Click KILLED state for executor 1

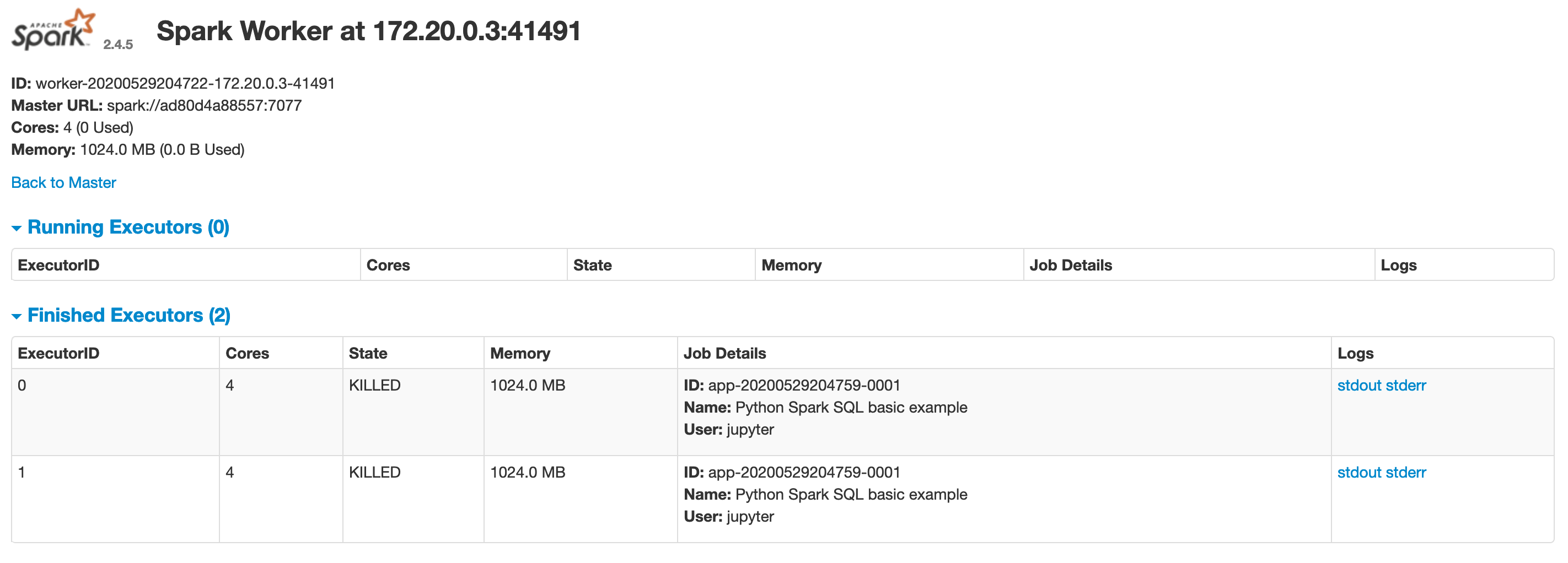click(x=374, y=473)
